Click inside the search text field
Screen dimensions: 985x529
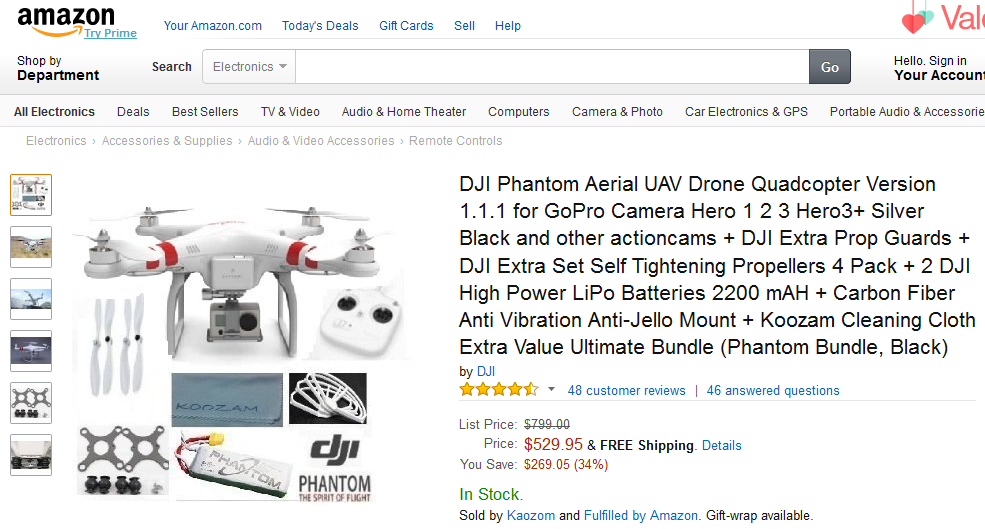(551, 67)
